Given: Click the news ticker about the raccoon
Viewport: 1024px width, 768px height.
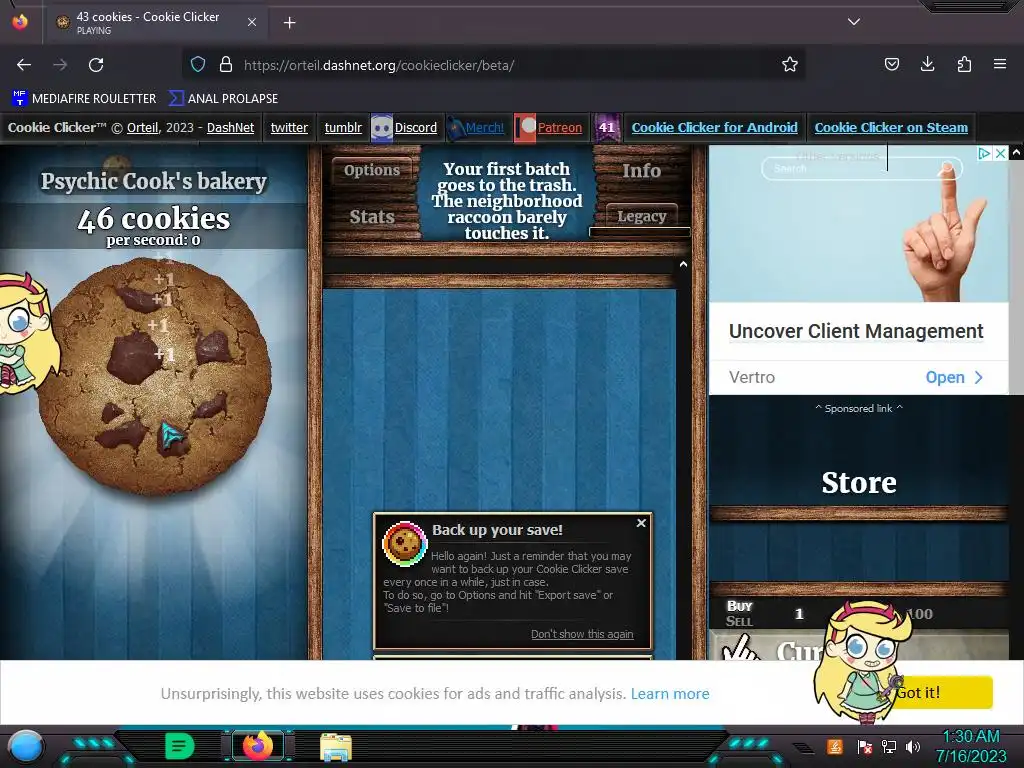Looking at the screenshot, I should 507,200.
